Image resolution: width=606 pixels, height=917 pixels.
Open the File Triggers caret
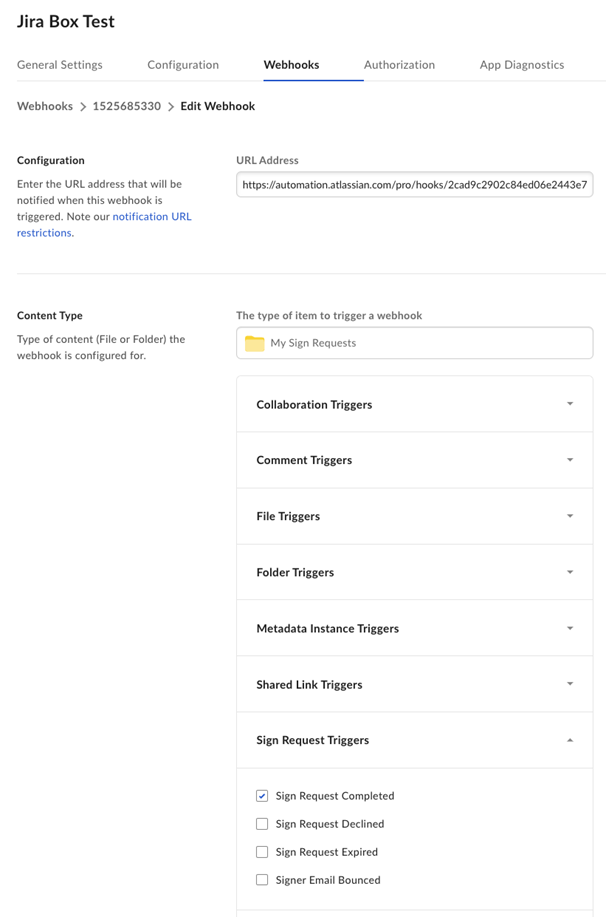coord(570,516)
